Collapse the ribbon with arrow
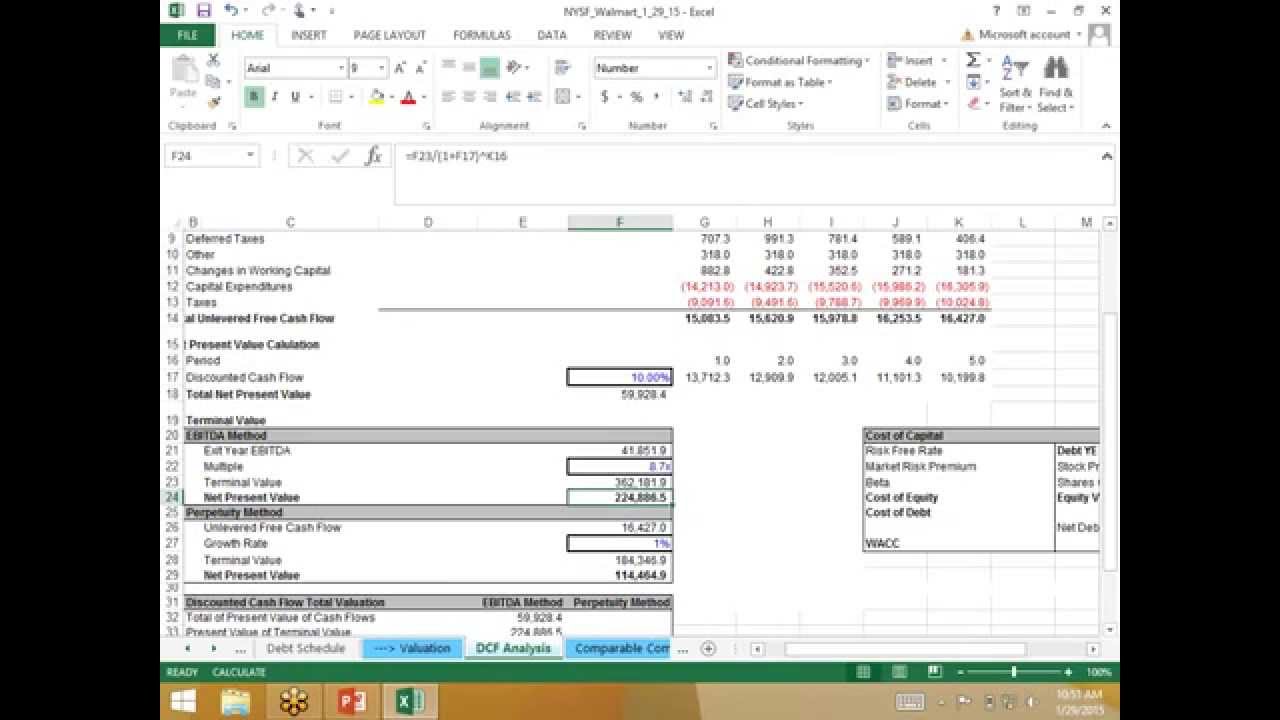This screenshot has width=1280, height=720. coord(1105,126)
